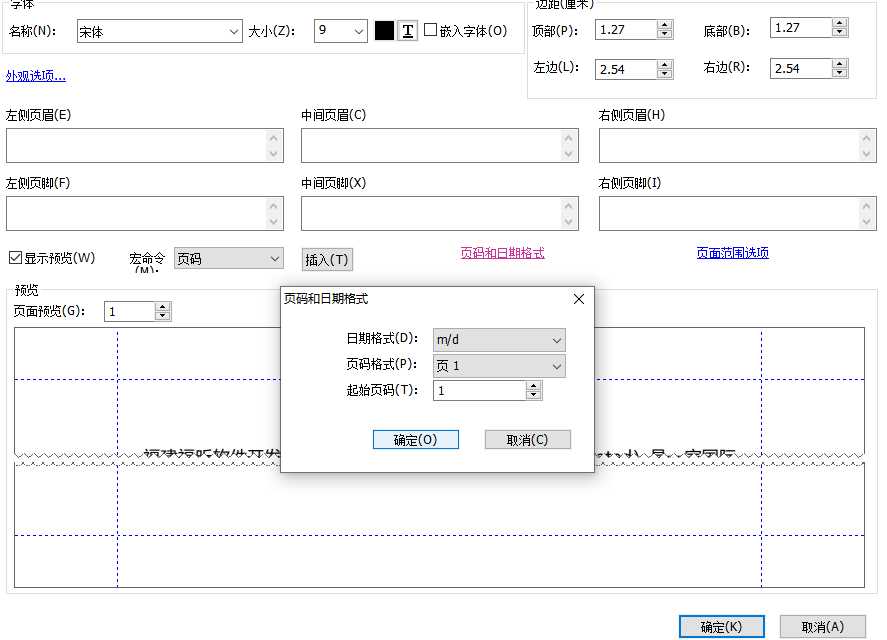This screenshot has width=887, height=640.
Task: Increase the 起始页码(T) value with its stepper
Action: (531, 386)
